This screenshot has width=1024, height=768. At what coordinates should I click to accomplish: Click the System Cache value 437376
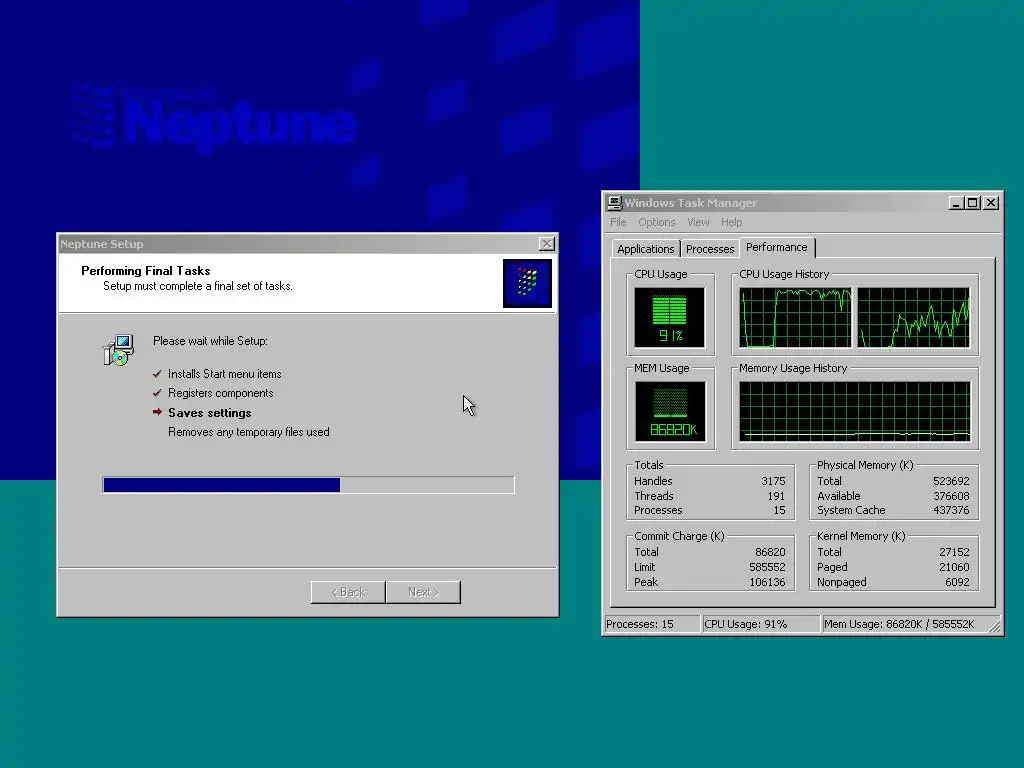click(951, 510)
